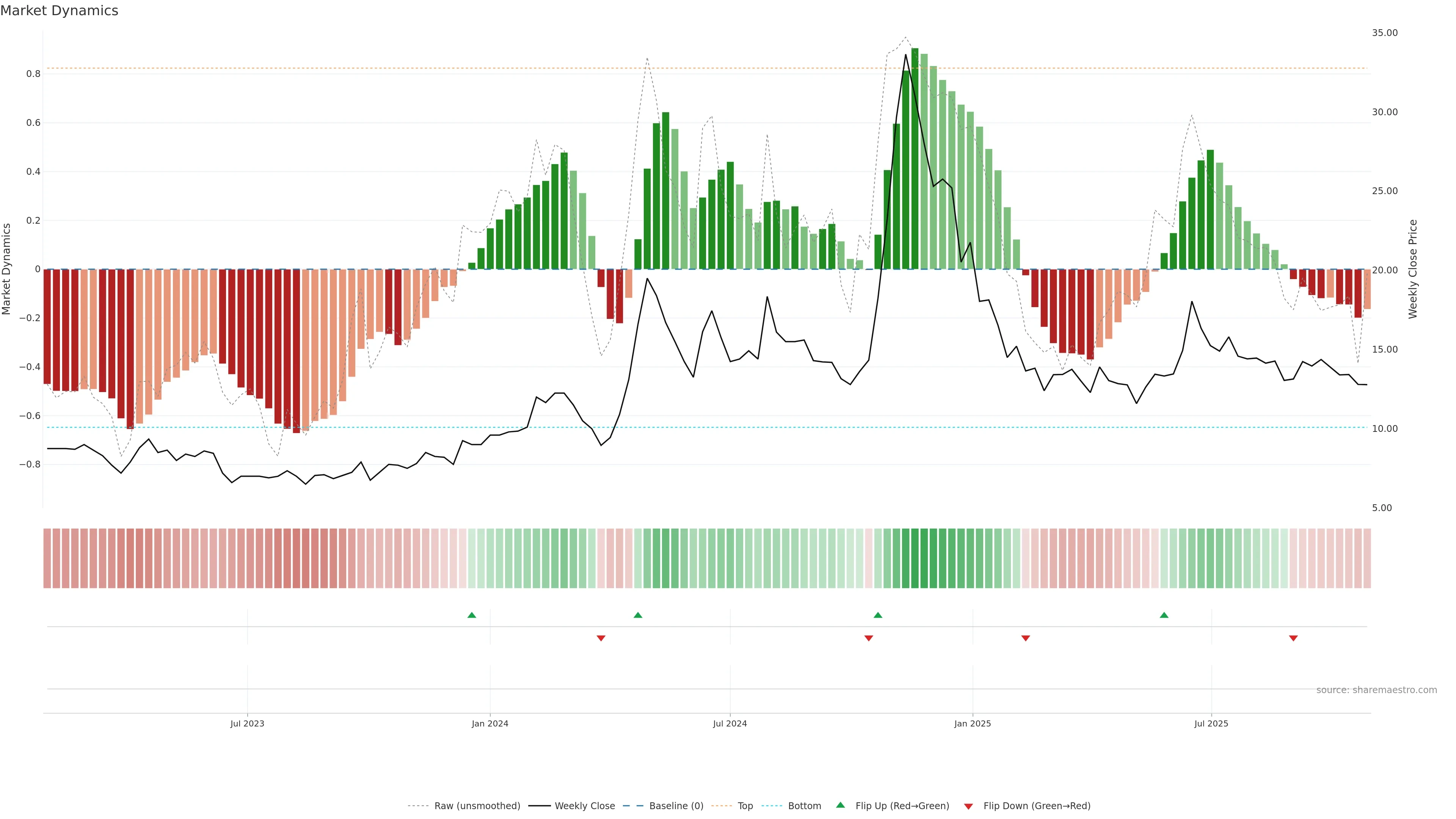Click the first red flip-down triangle in March 2024

[x=601, y=638]
